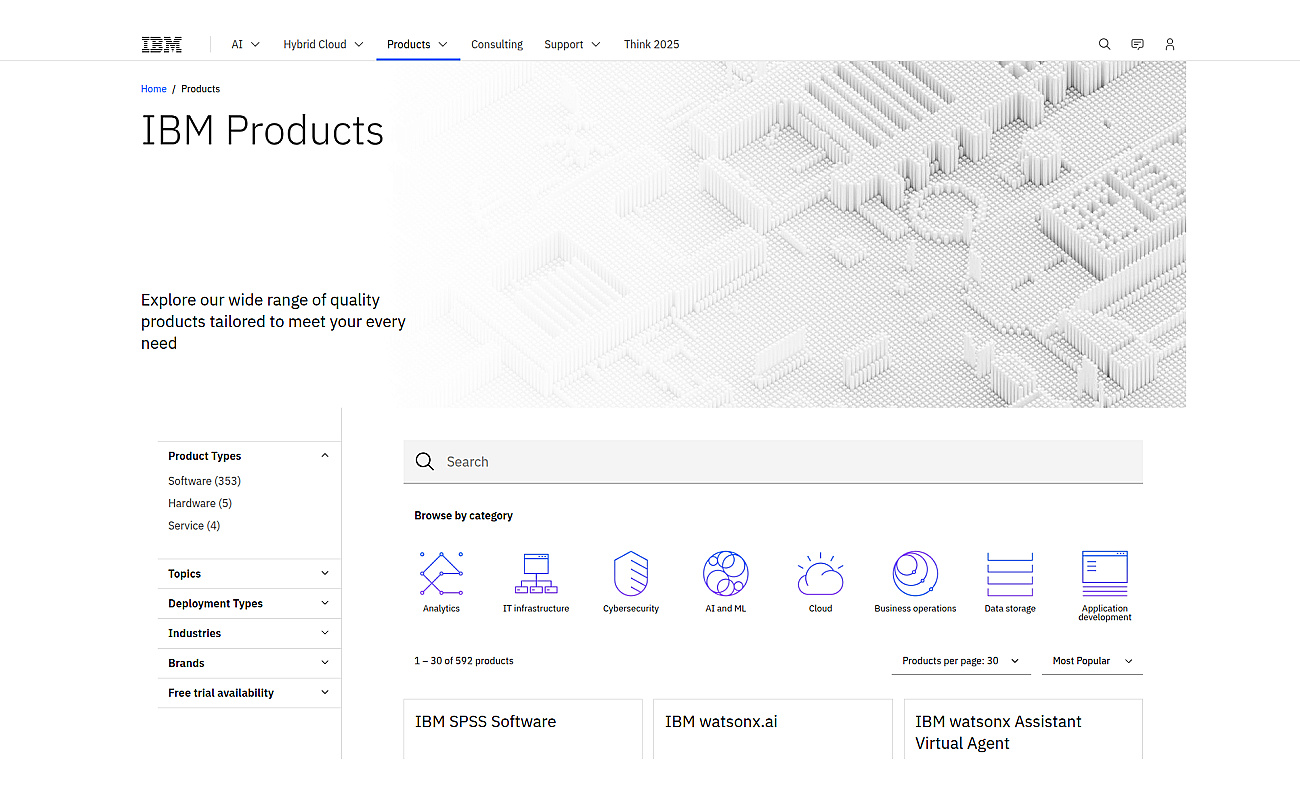The width and height of the screenshot is (1300, 788).
Task: Open the IBM watsonx.ai card
Action: pyautogui.click(x=773, y=729)
